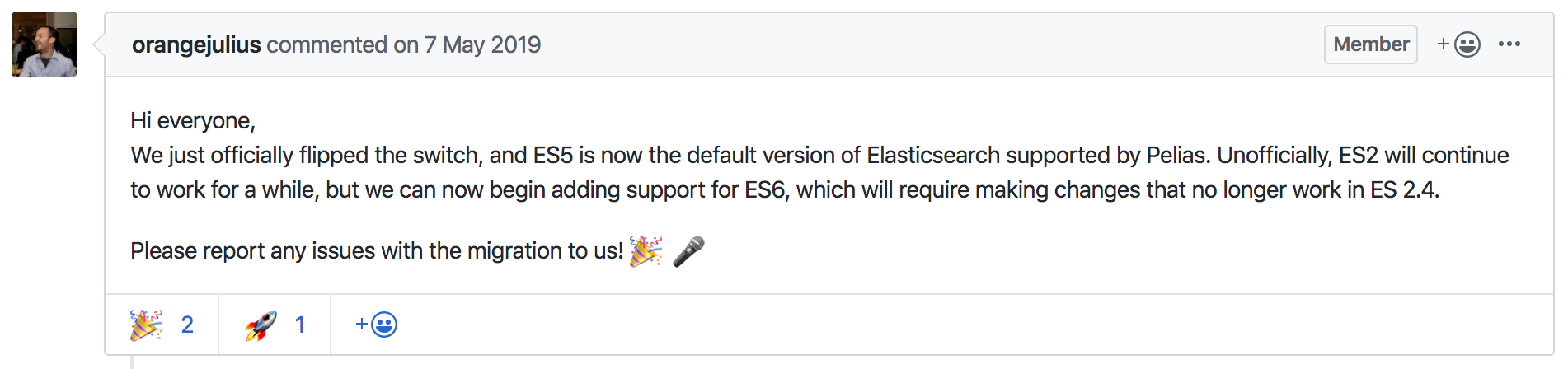Open orangejulius's profile avatar picture
Screen dimensions: 1568x369
[45, 44]
